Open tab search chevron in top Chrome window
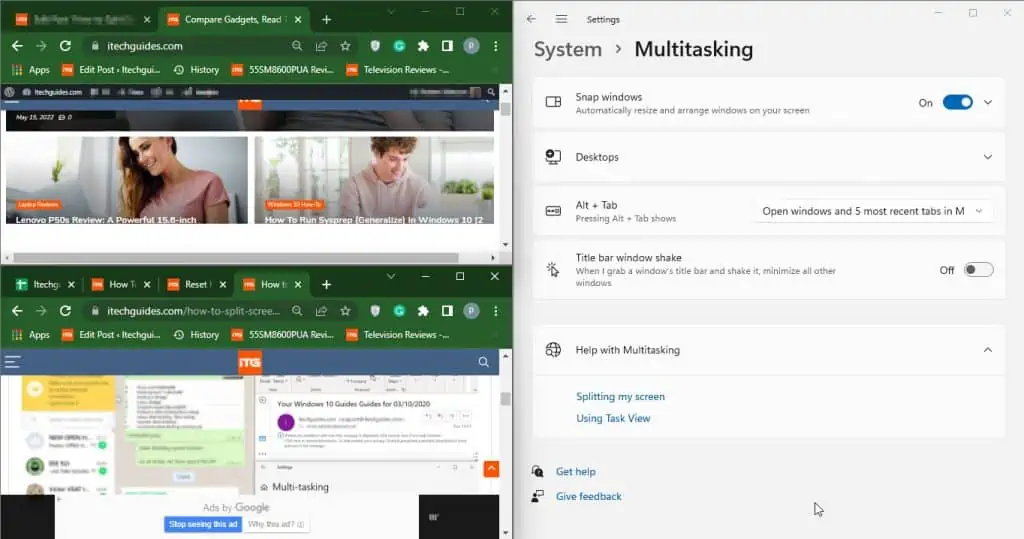1024x539 pixels. click(x=391, y=12)
